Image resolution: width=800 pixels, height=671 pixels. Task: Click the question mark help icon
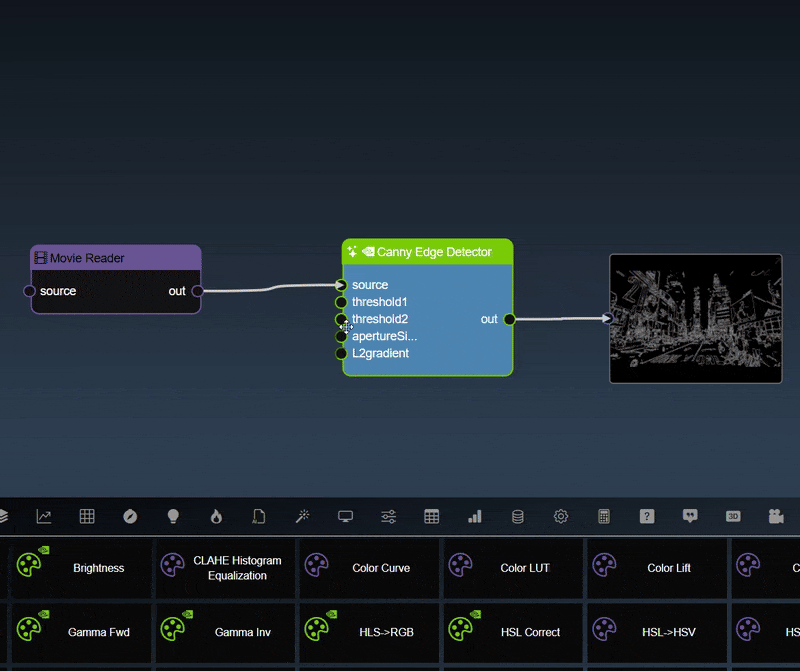tap(647, 516)
